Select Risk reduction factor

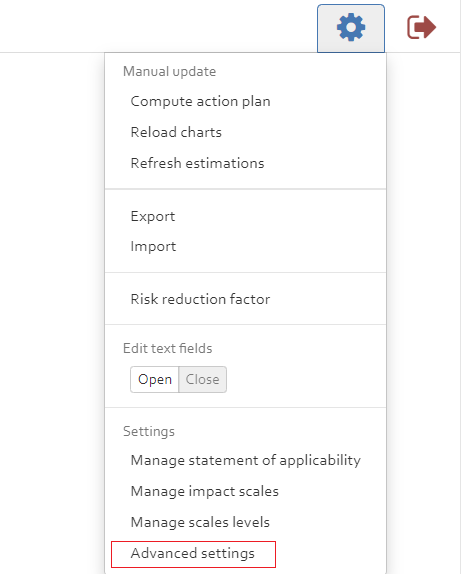click(x=200, y=299)
